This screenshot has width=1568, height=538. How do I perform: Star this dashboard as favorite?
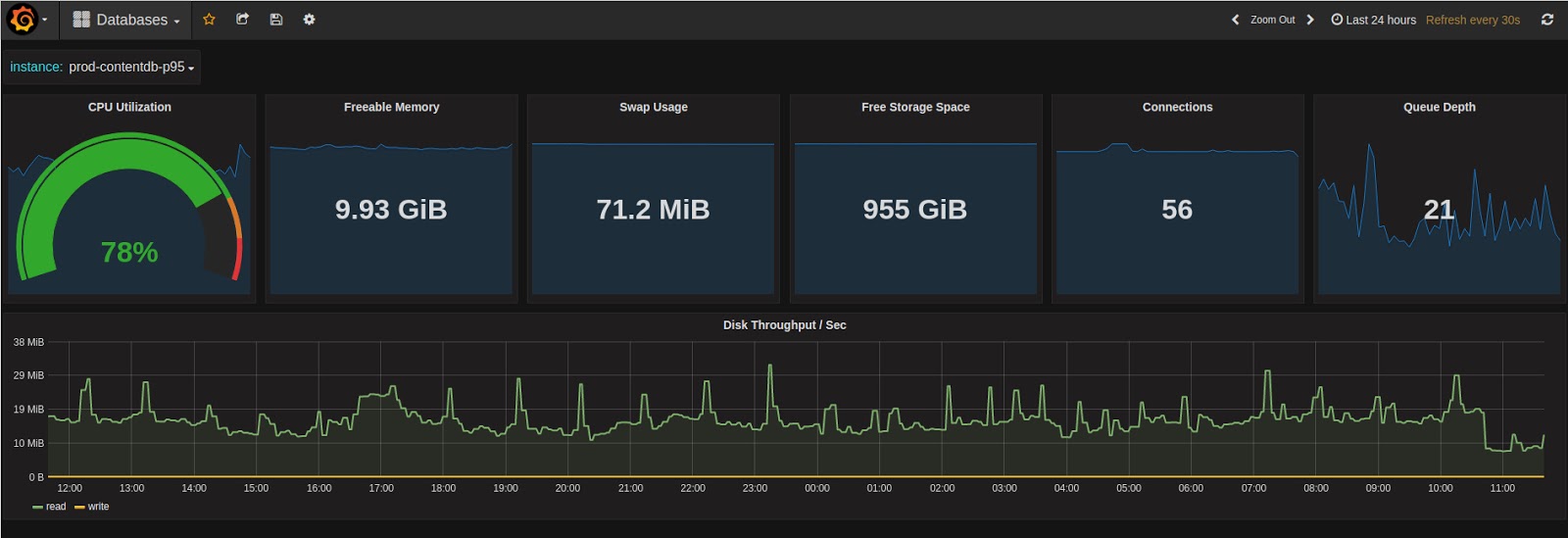pyautogui.click(x=209, y=20)
